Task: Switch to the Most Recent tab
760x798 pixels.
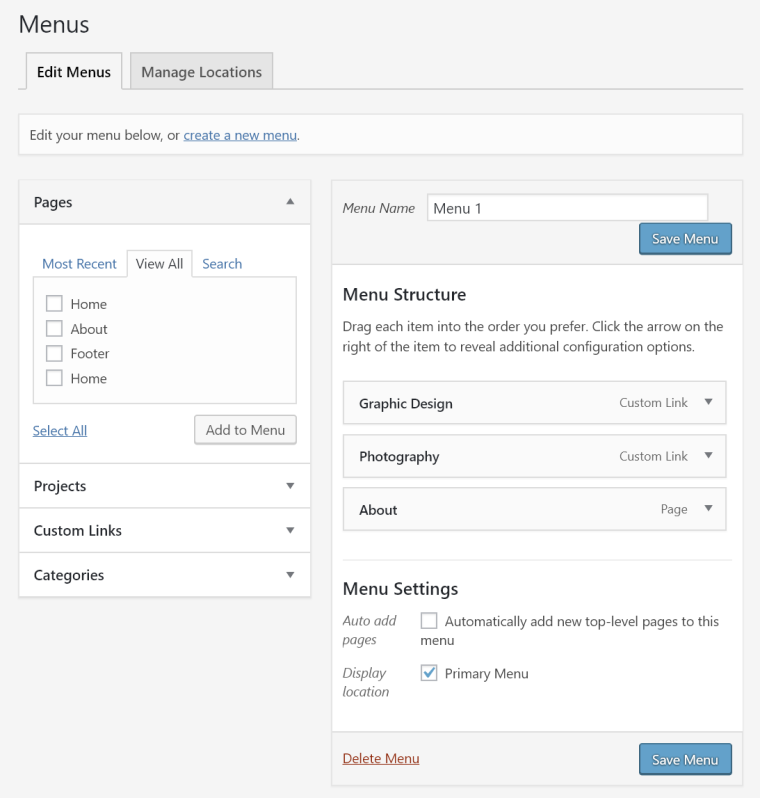Action: (x=79, y=264)
